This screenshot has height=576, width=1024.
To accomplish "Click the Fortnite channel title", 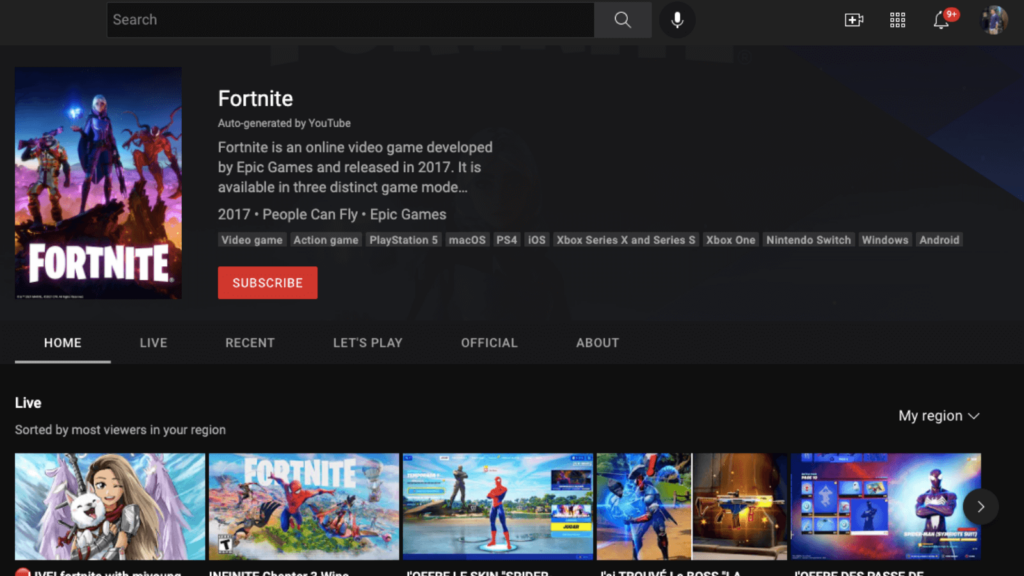I will (255, 99).
